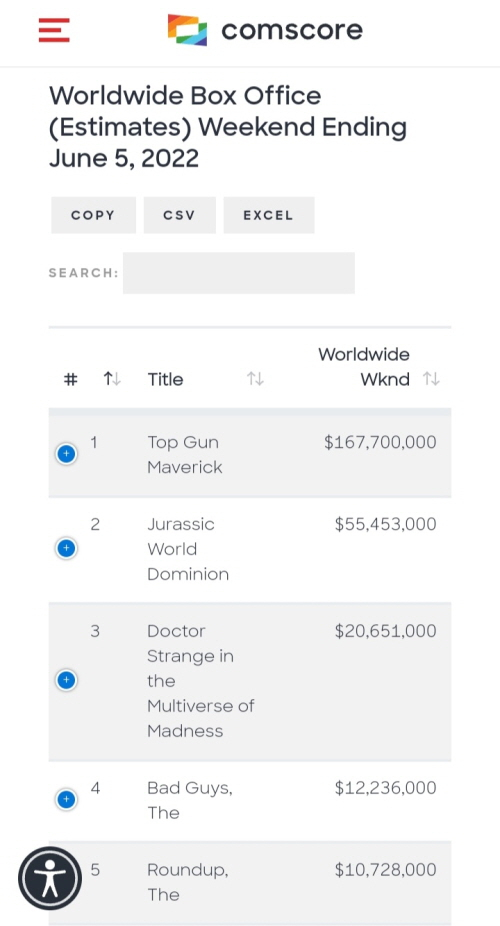Click the $167,700,000 weekend figure
Image resolution: width=500 pixels, height=926 pixels.
[x=380, y=442]
